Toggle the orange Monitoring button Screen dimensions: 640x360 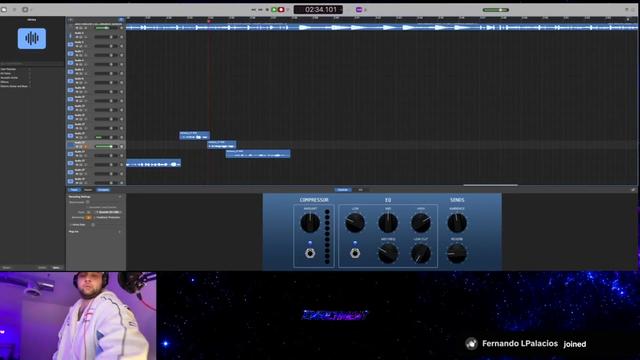point(89,218)
